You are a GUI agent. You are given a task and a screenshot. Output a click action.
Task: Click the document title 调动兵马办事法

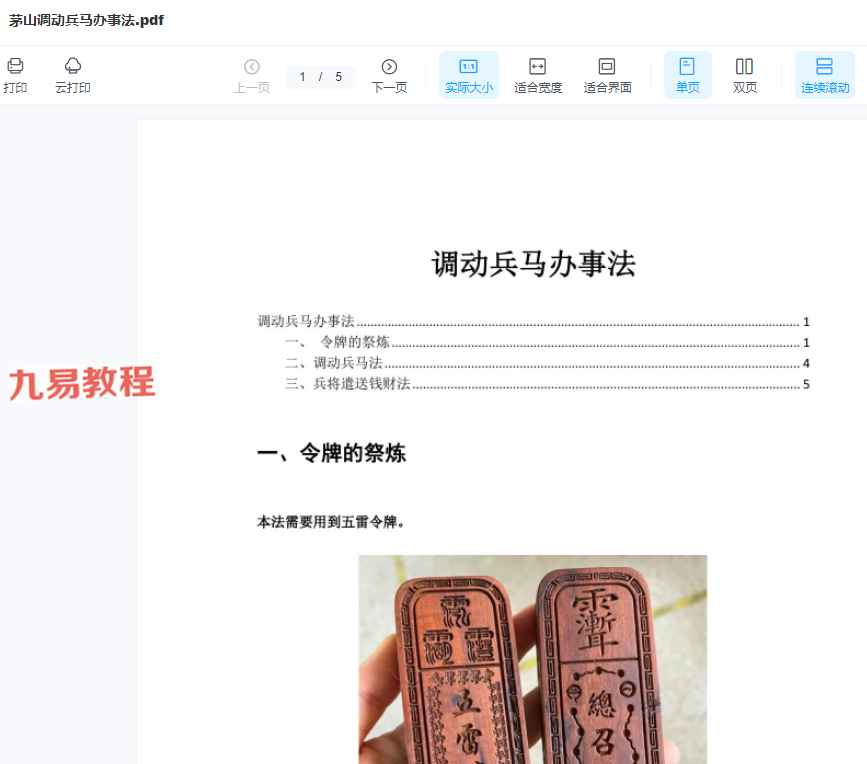coord(533,265)
